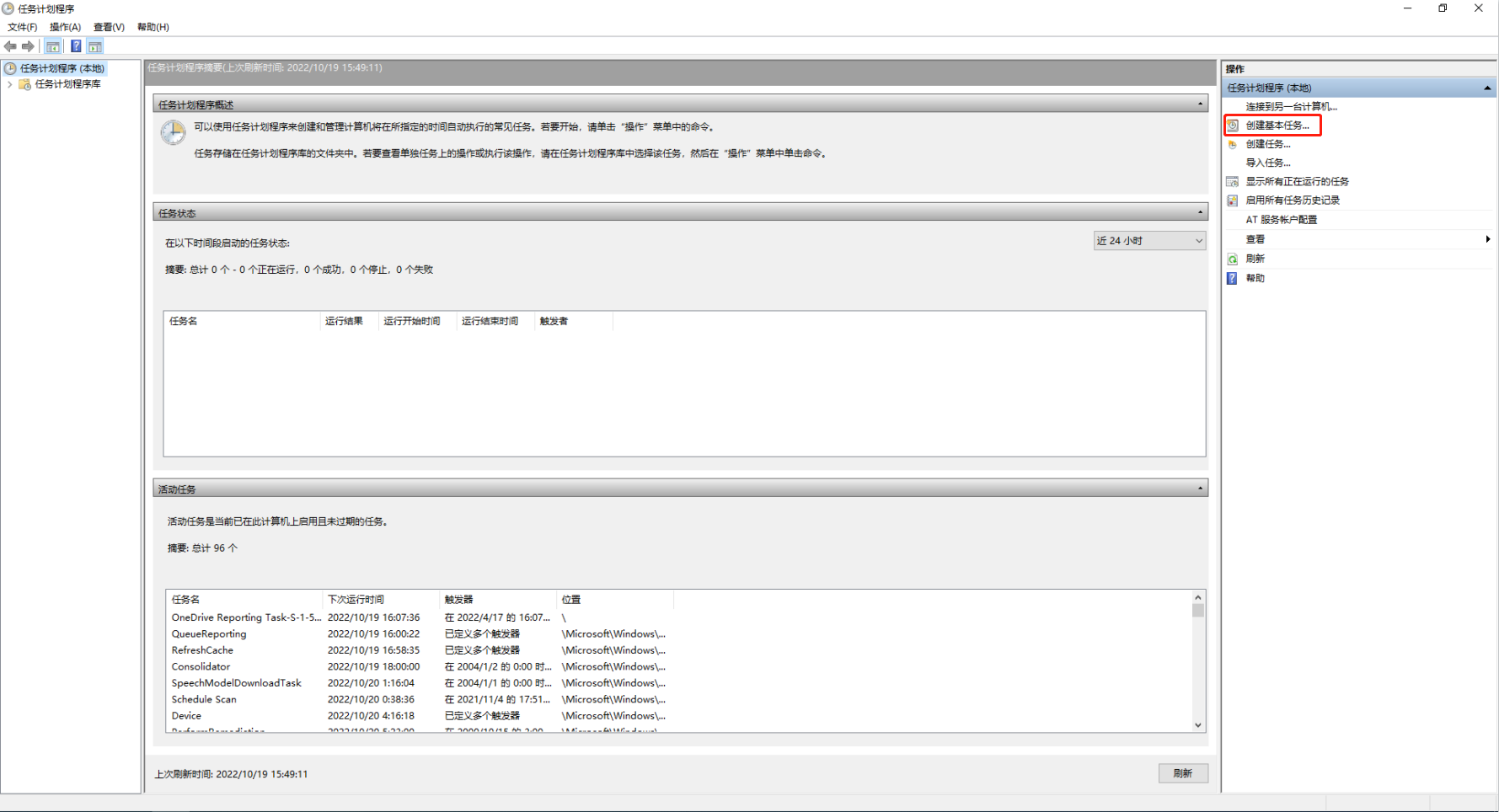This screenshot has height=812, width=1499.
Task: Click the active tasks list scrollbar down arrow
Action: 1197,724
